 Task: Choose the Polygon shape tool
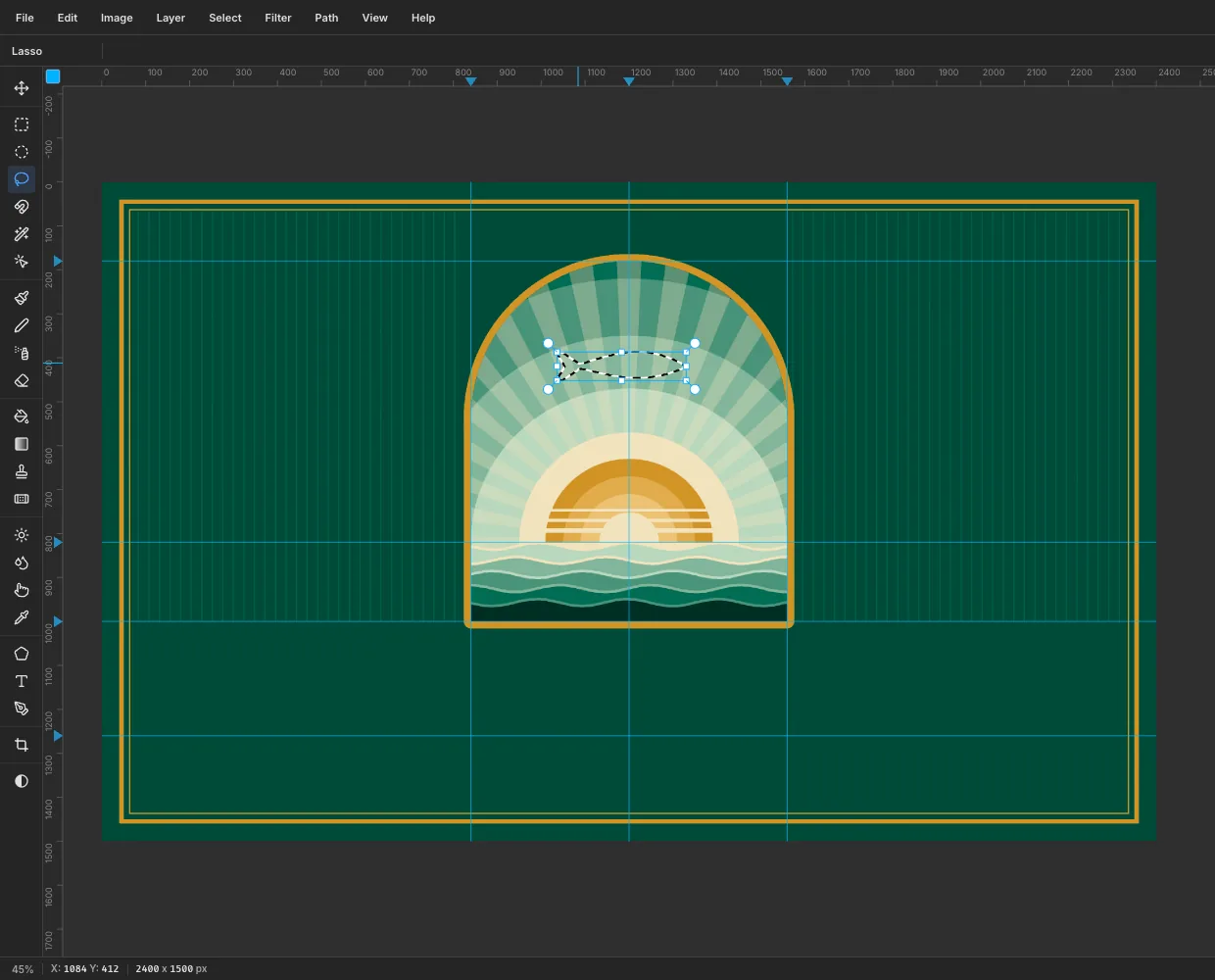22,654
